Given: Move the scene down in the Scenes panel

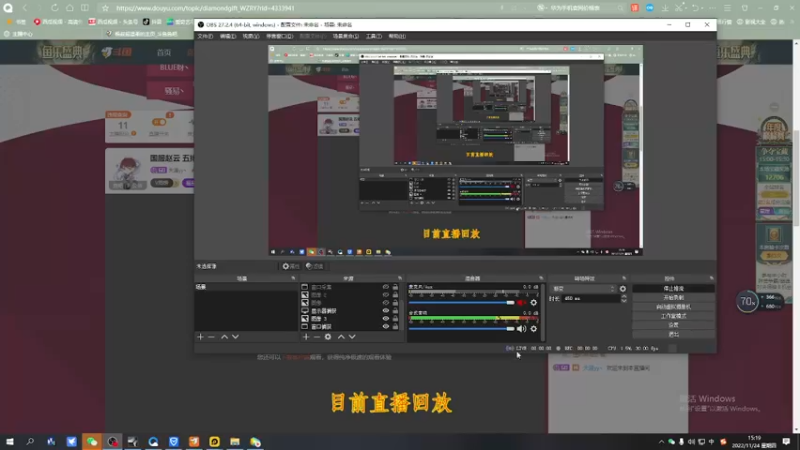Looking at the screenshot, I should [x=235, y=337].
